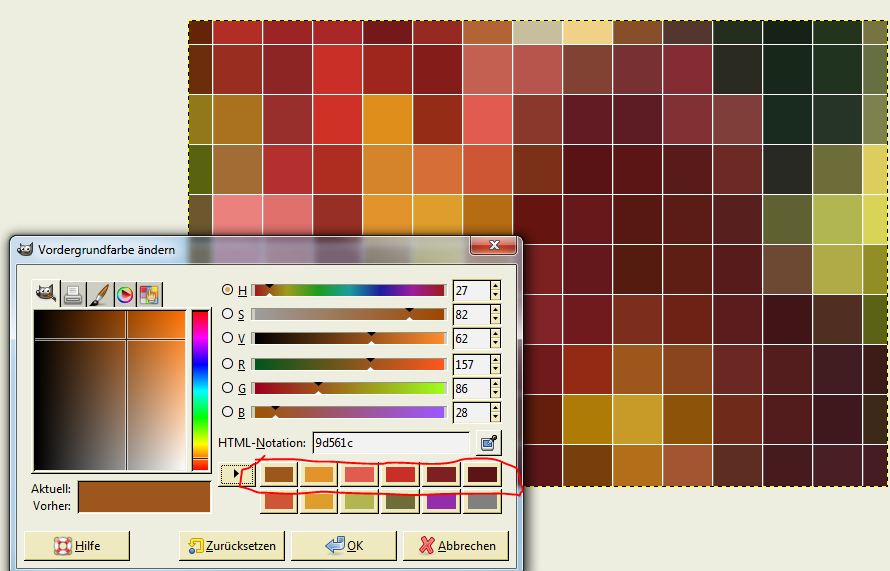Image resolution: width=890 pixels, height=571 pixels.
Task: Click on the V value slider
Action: [x=349, y=338]
